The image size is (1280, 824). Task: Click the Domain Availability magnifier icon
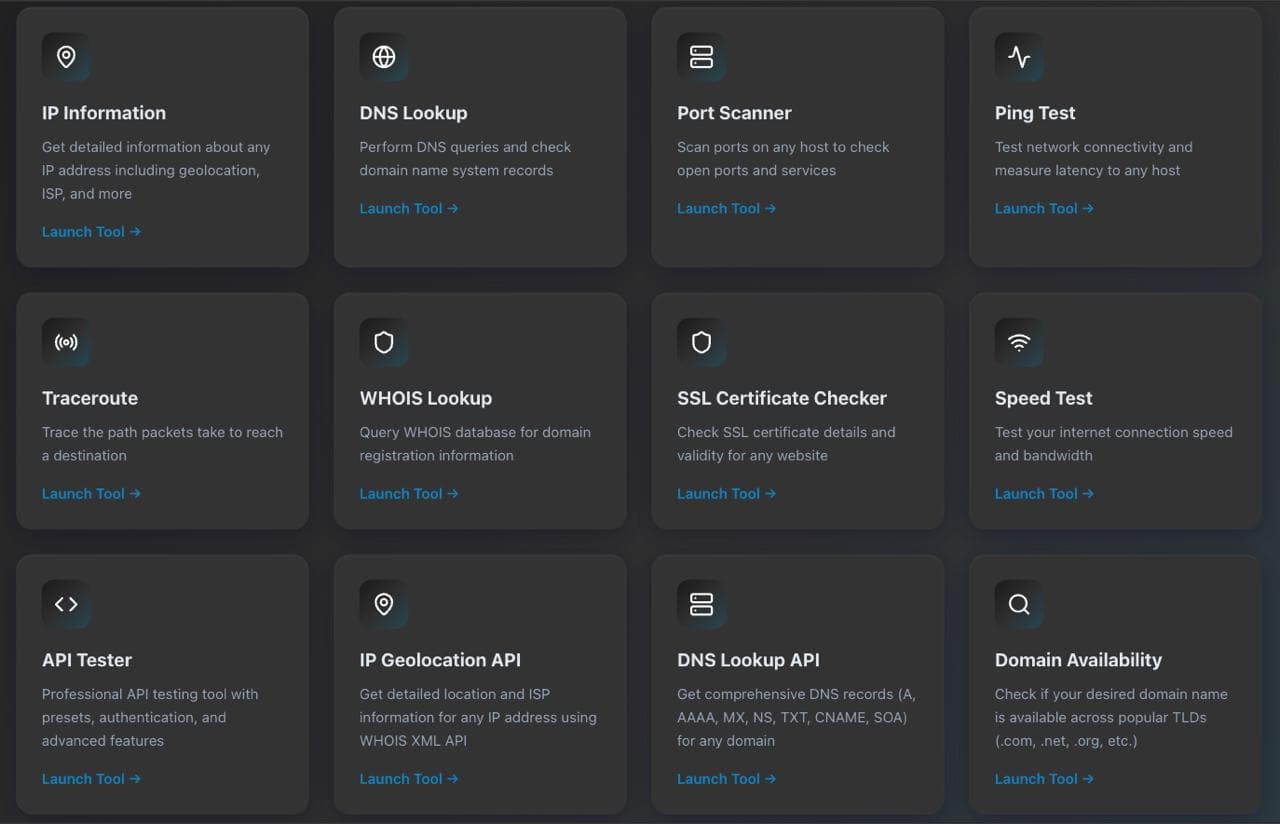coord(1018,604)
